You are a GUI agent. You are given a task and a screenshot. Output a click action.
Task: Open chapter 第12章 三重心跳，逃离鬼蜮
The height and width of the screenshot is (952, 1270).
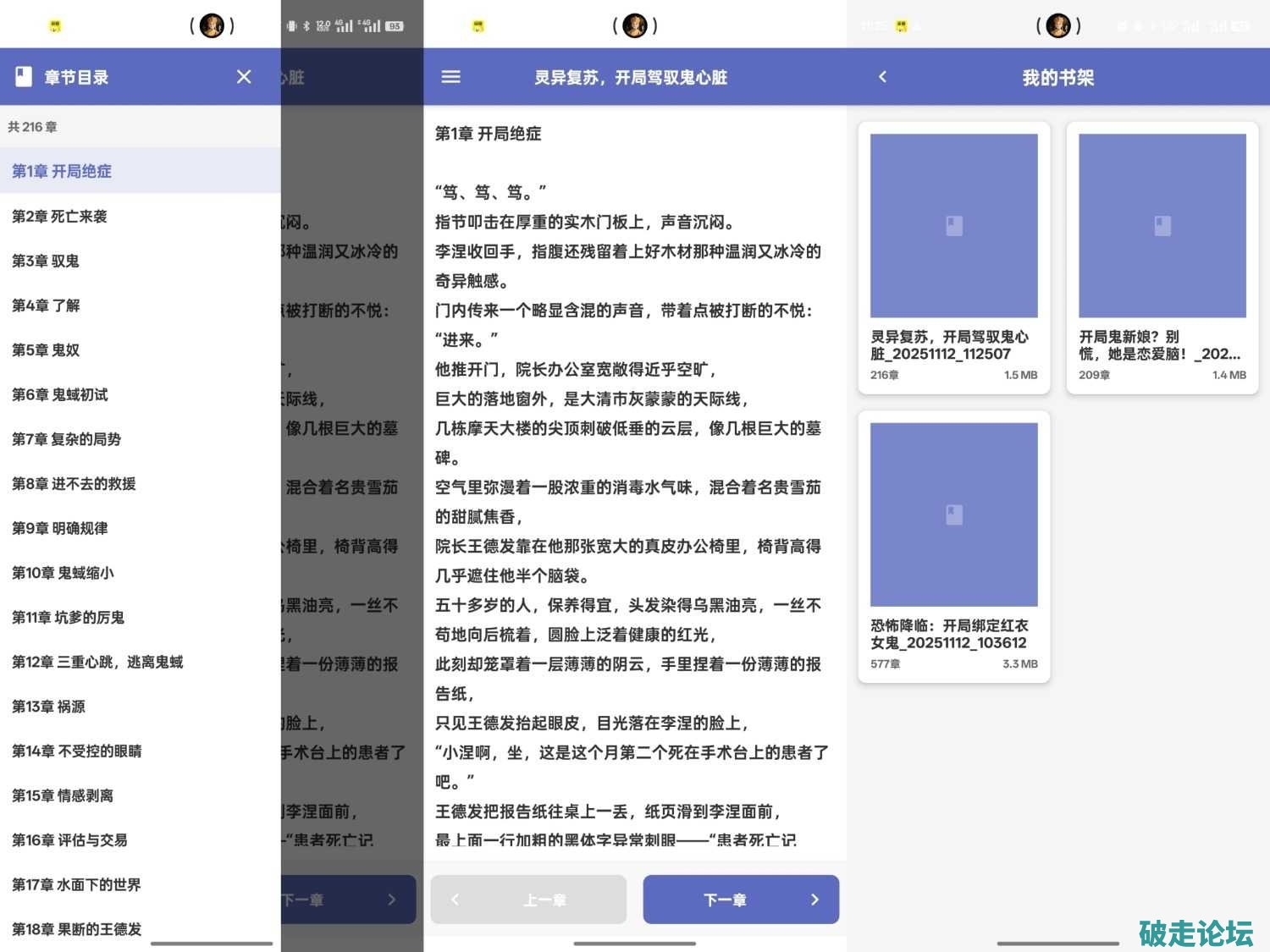click(97, 662)
